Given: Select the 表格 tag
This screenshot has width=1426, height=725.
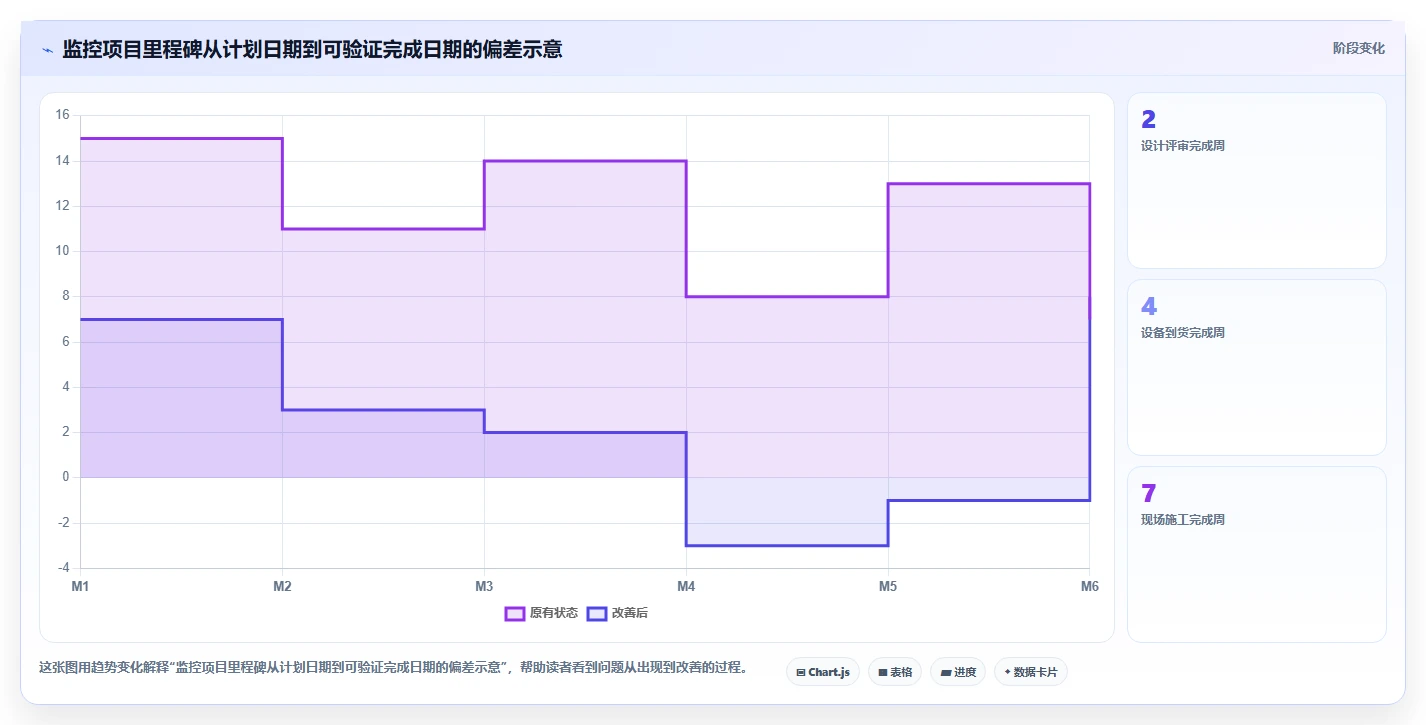Looking at the screenshot, I should (894, 672).
